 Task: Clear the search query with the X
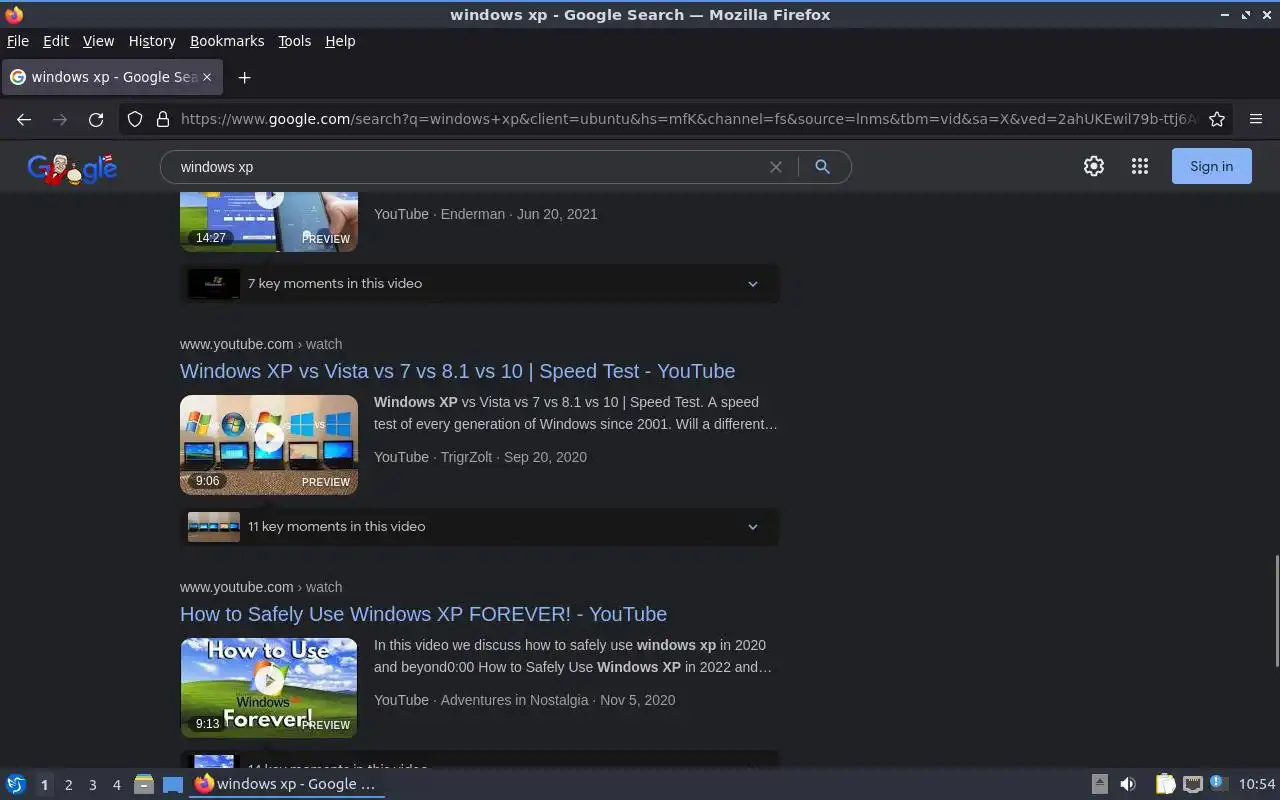[x=775, y=167]
